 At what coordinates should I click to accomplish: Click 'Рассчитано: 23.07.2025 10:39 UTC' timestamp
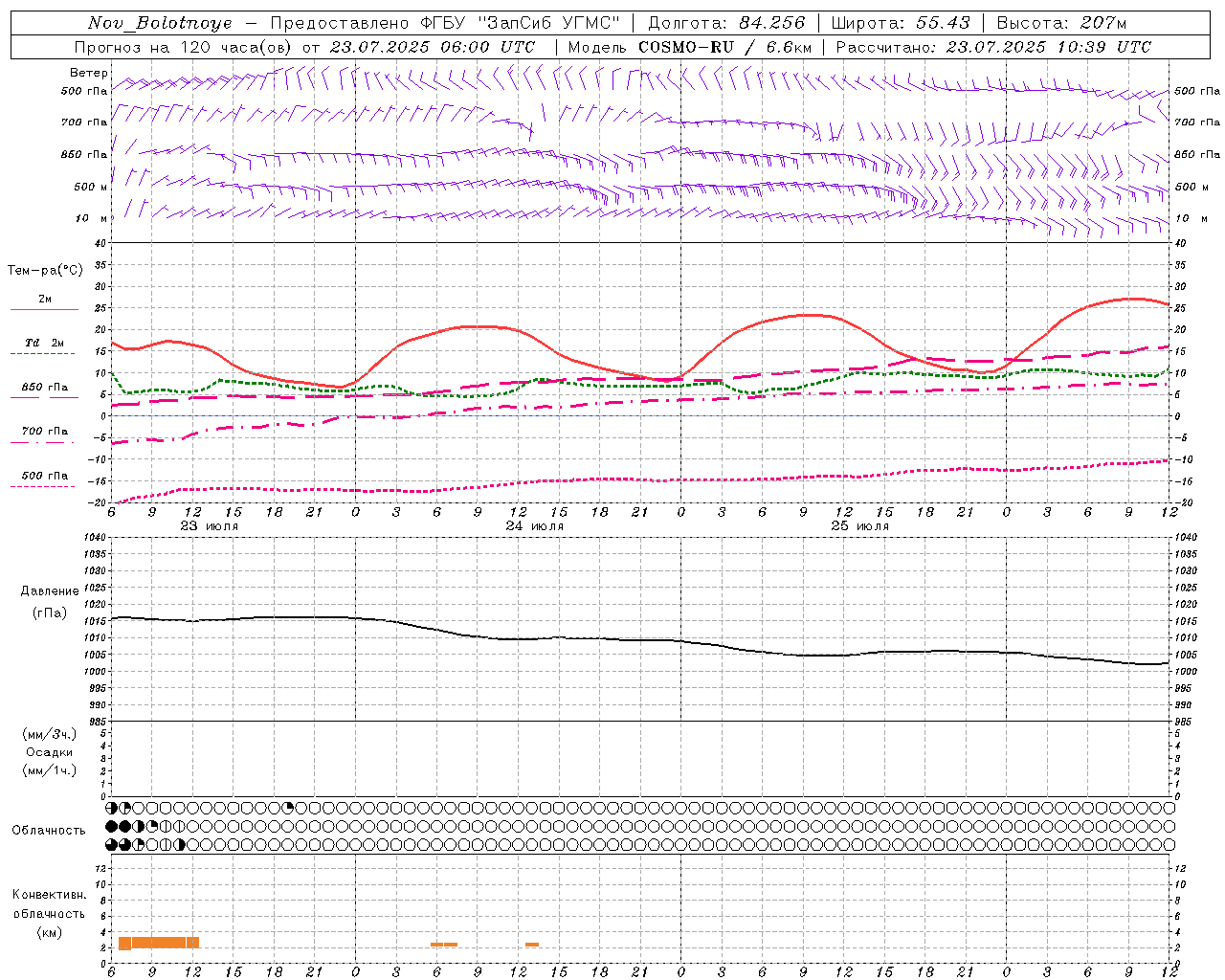click(993, 47)
